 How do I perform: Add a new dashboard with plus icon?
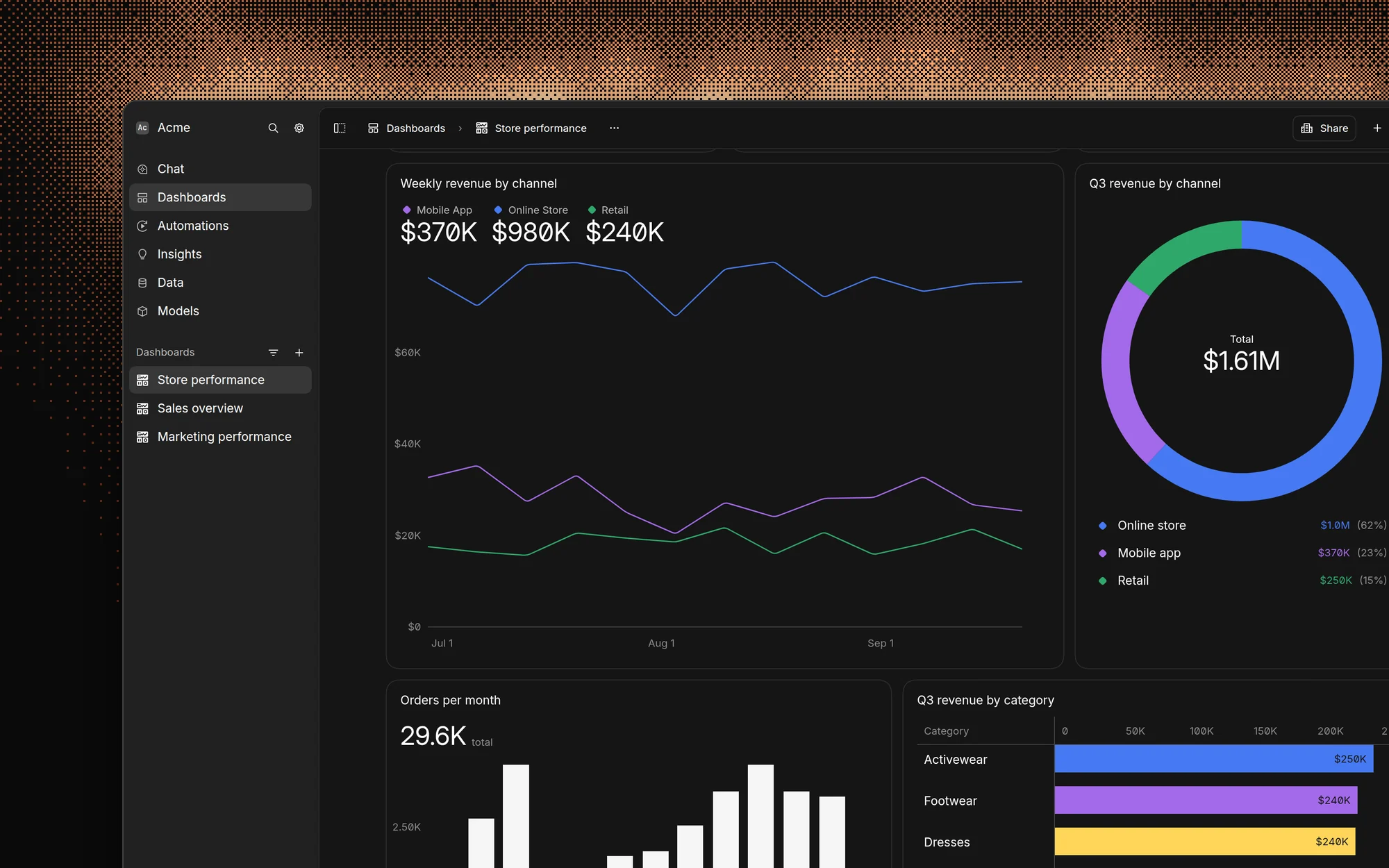[299, 353]
